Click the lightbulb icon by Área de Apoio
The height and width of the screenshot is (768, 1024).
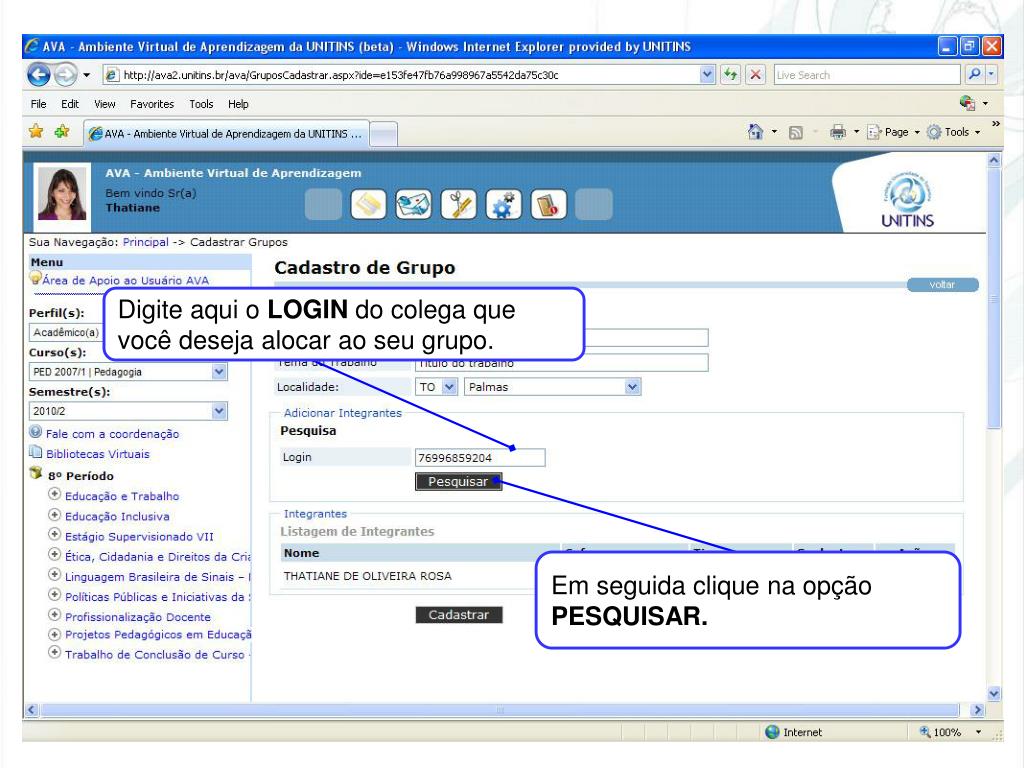coord(35,279)
